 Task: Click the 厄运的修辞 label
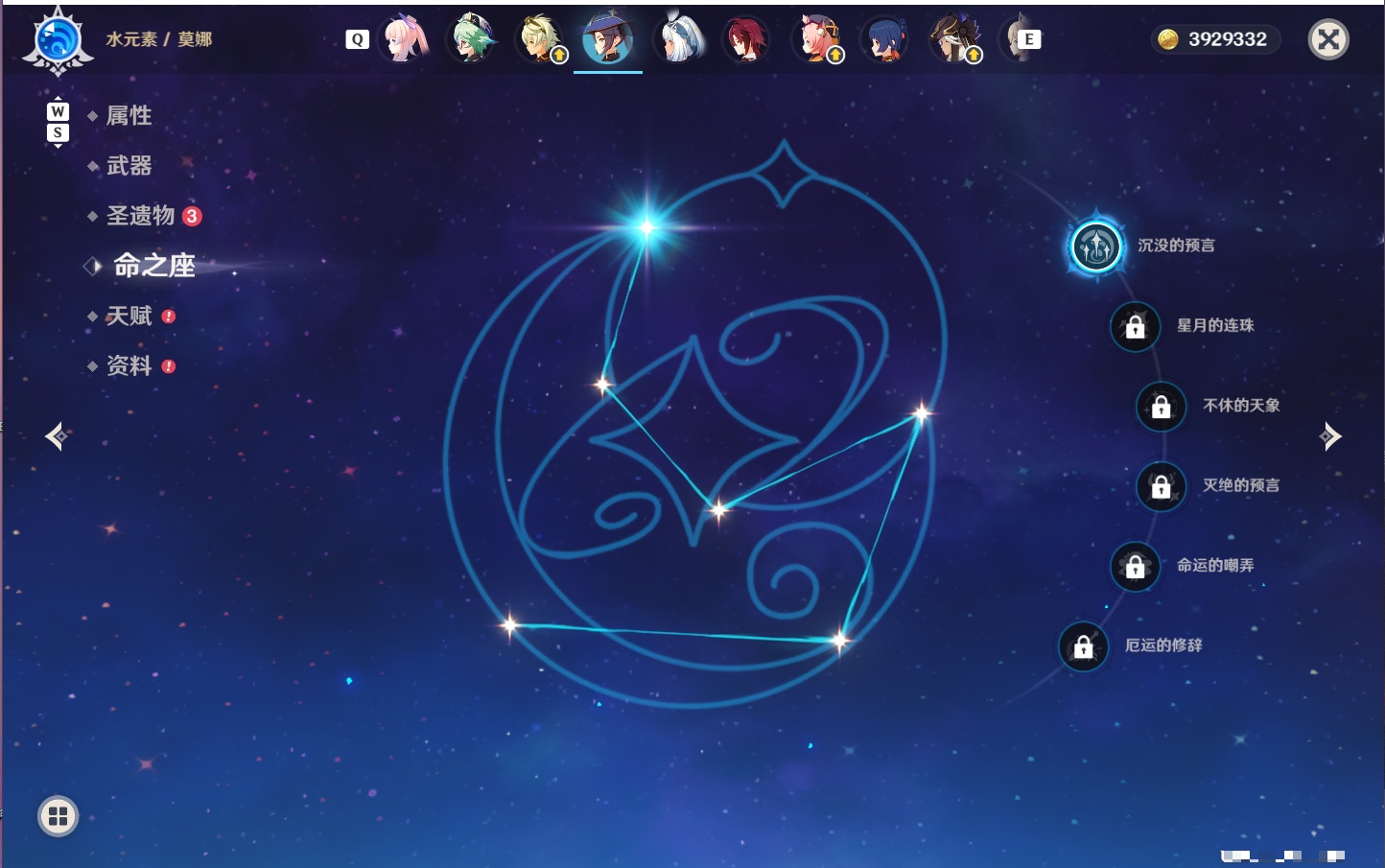tap(1163, 645)
